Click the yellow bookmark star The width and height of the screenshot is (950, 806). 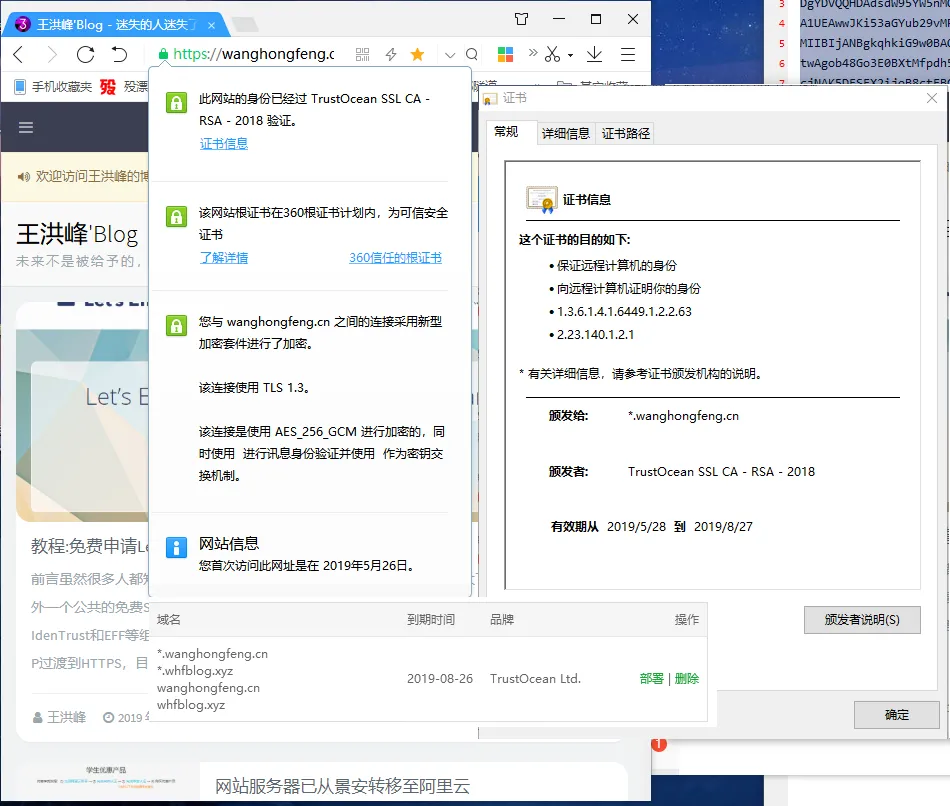[x=417, y=55]
